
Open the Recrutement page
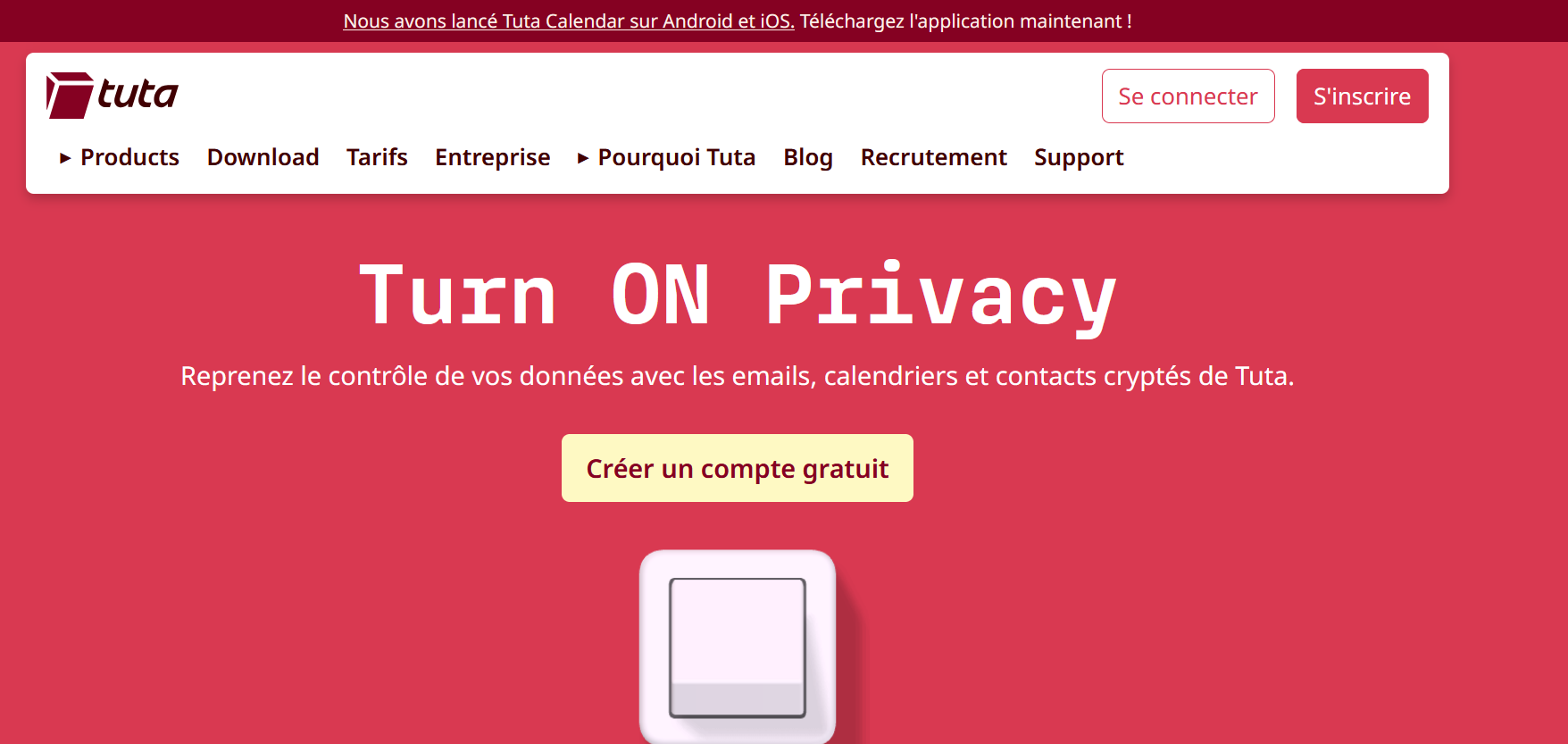[933, 157]
